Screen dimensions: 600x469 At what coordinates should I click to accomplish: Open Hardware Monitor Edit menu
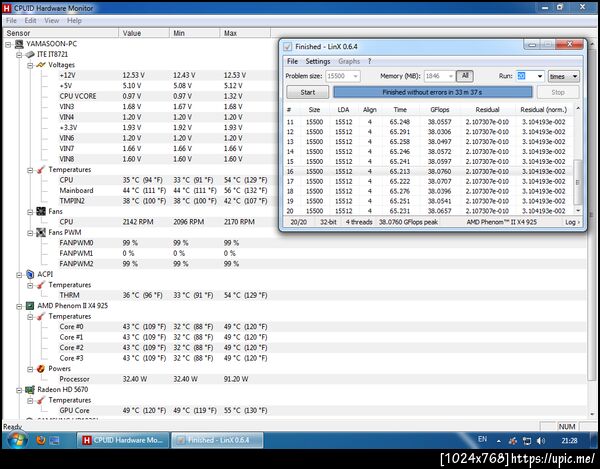coord(30,21)
